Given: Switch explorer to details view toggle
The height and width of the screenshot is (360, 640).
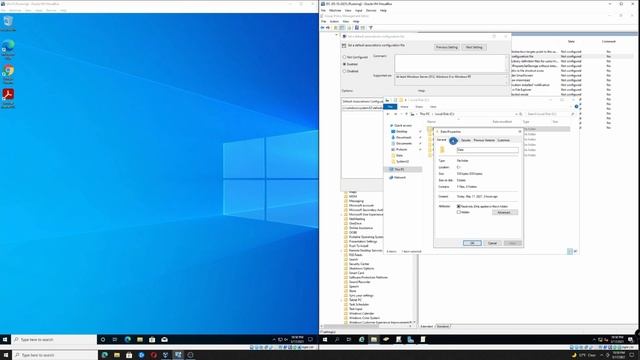Looking at the screenshot, I should click(x=570, y=251).
